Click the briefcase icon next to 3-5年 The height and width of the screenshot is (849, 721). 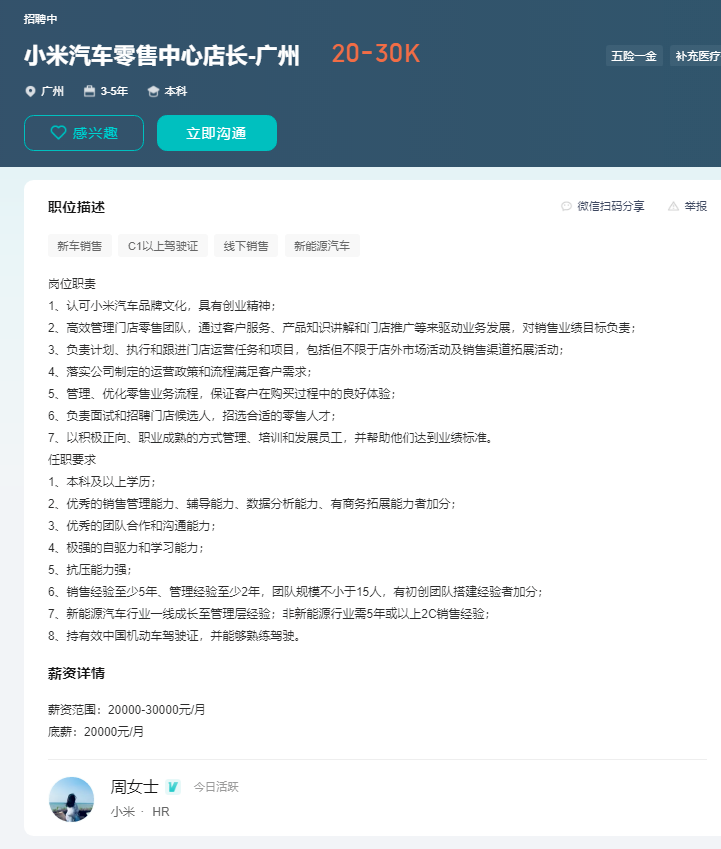click(89, 91)
